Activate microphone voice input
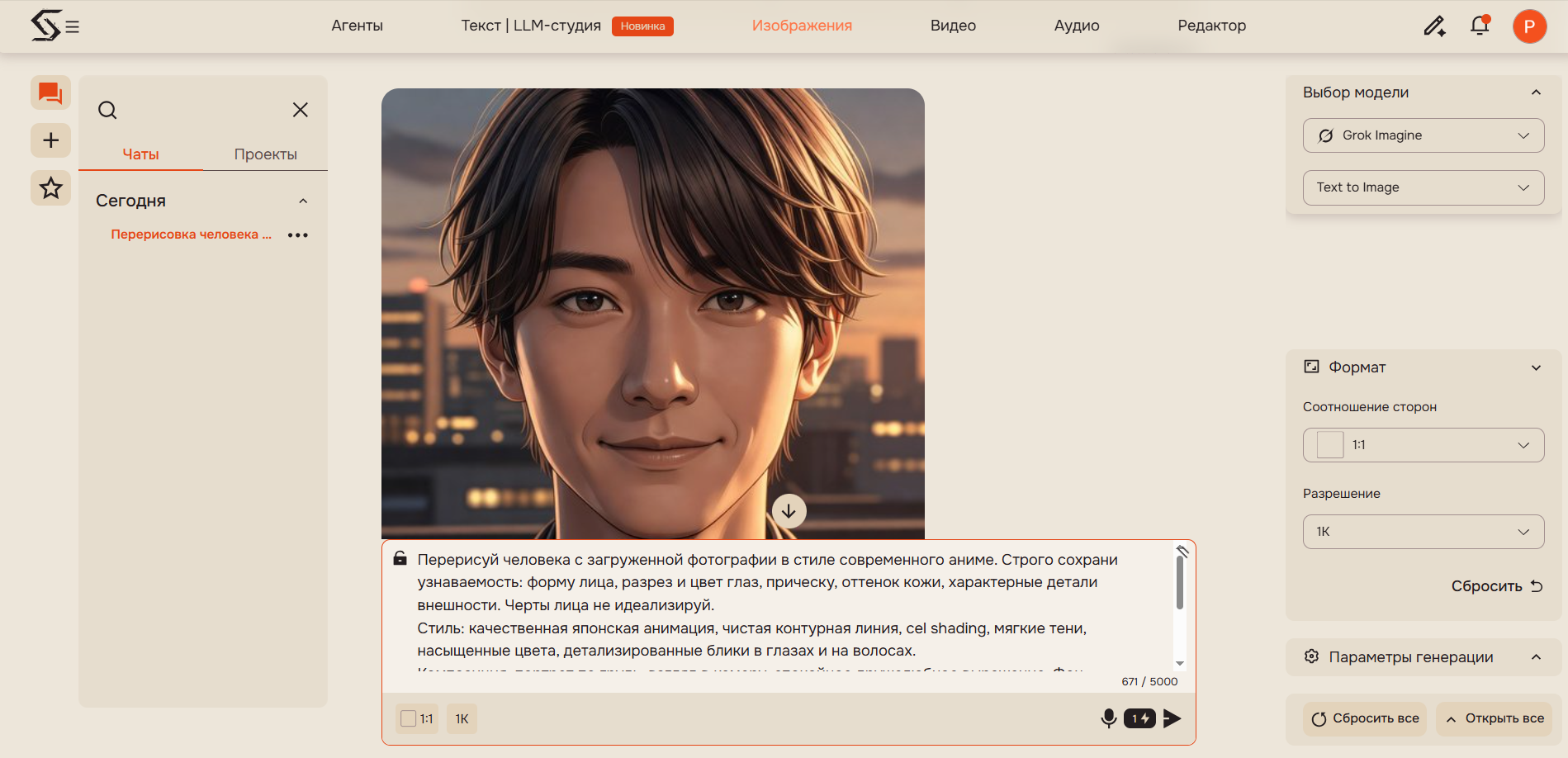Image resolution: width=1568 pixels, height=758 pixels. point(1109,718)
